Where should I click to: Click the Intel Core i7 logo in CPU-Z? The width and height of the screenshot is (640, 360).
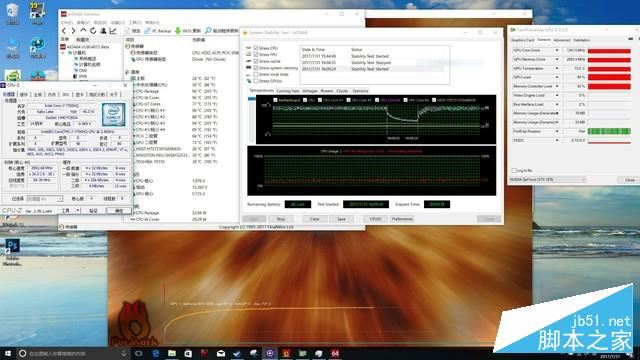[113, 115]
